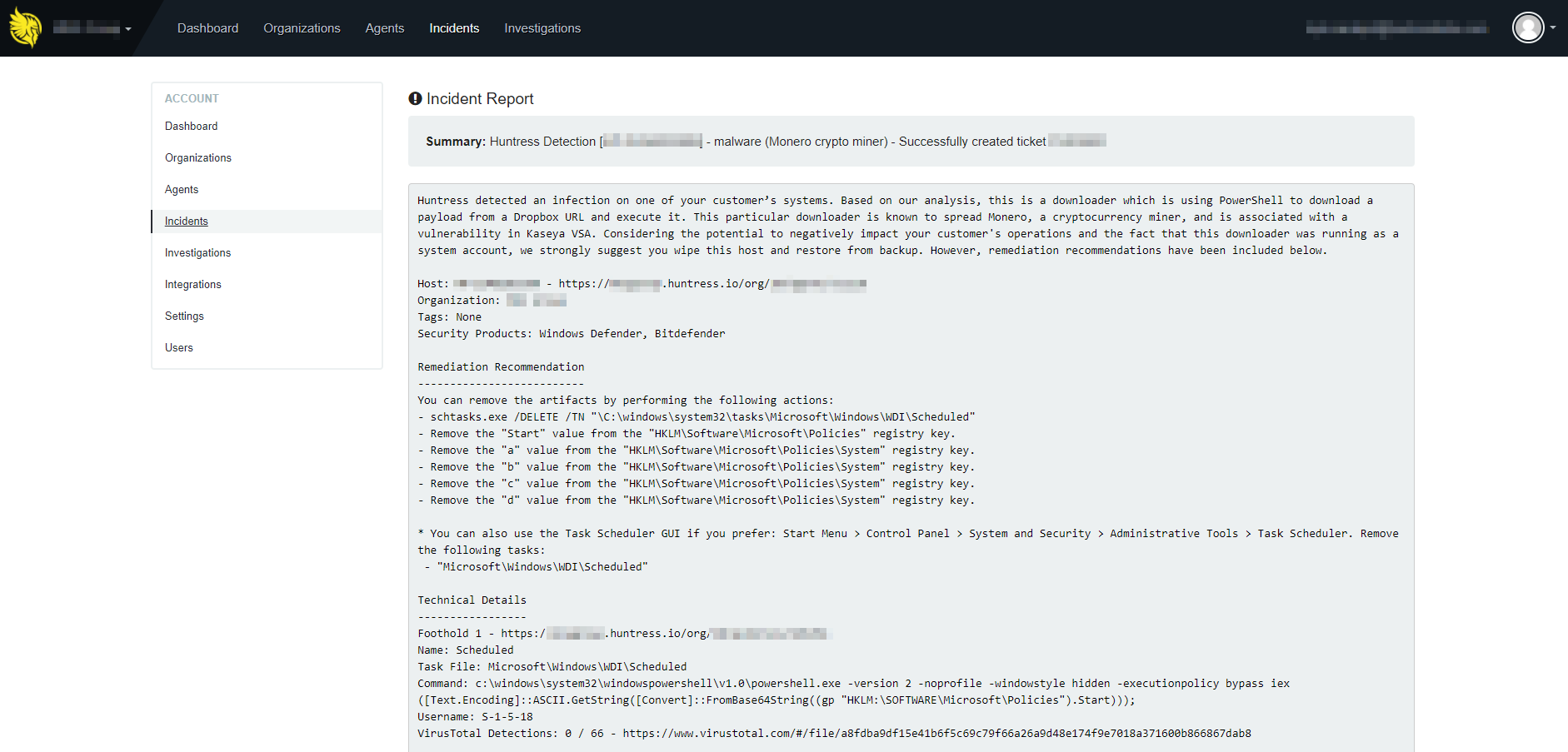
Task: Expand the account name dropdown beside the logo
Action: tap(92, 28)
